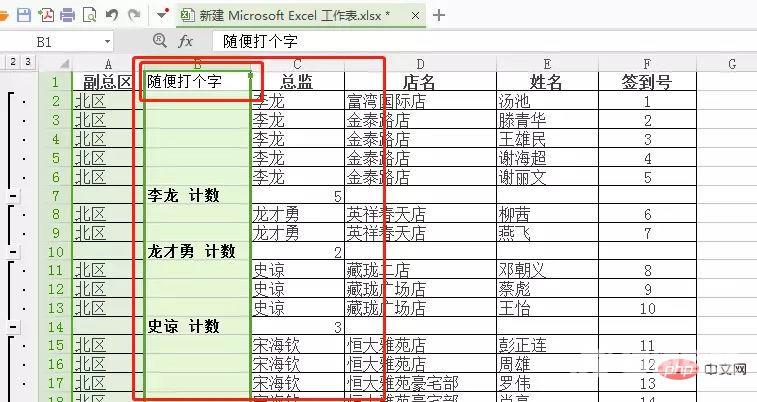The height and width of the screenshot is (402, 757).
Task: Click the Redo arrow icon
Action: 133,15
